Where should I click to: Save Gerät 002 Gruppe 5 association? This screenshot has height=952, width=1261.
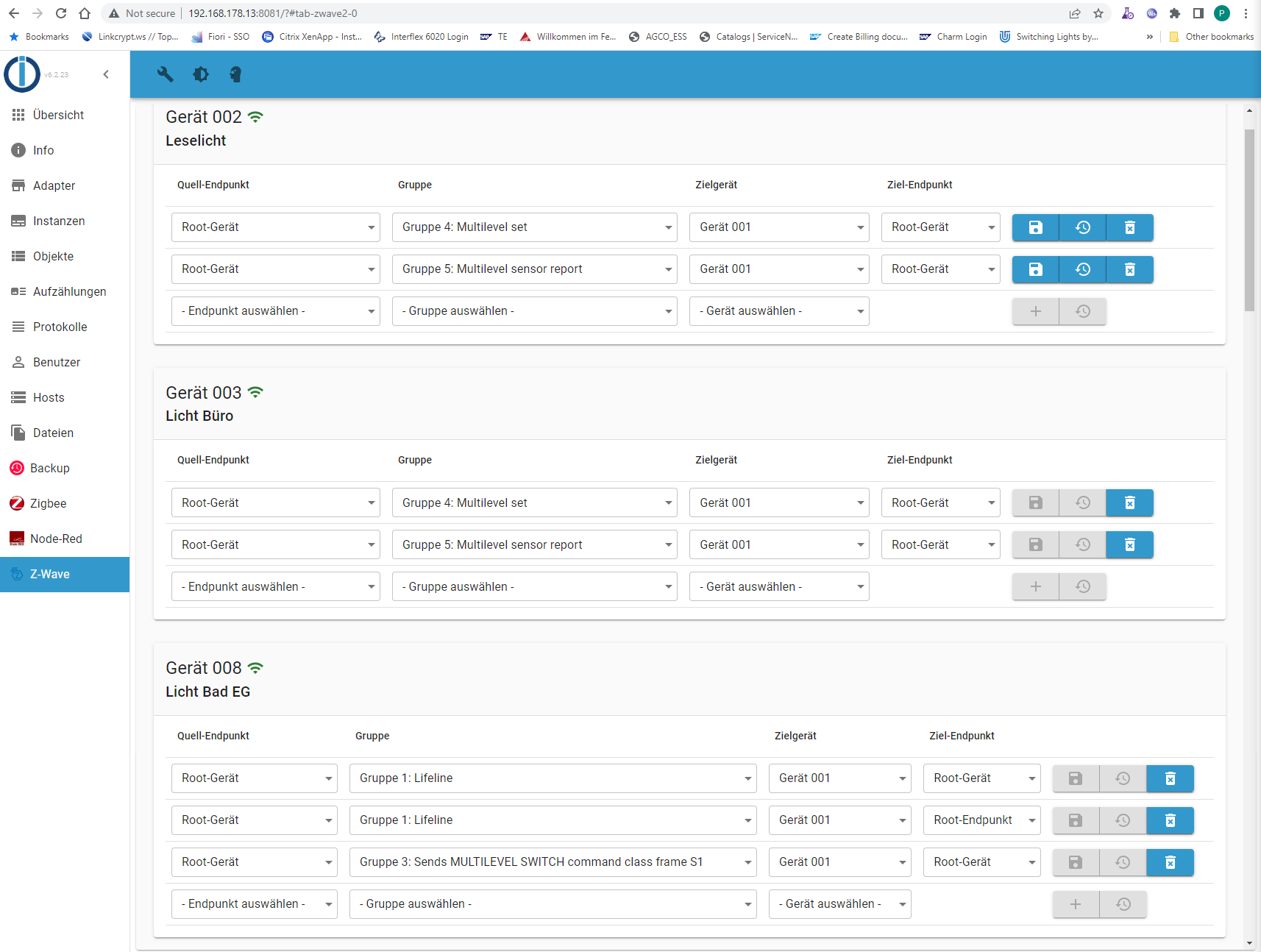(1035, 269)
